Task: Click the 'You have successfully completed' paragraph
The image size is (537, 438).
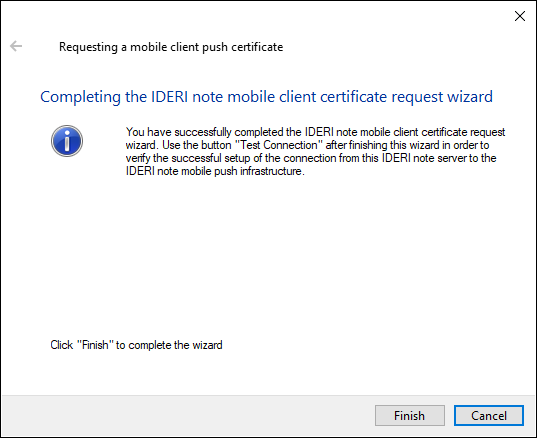Action: click(x=315, y=151)
